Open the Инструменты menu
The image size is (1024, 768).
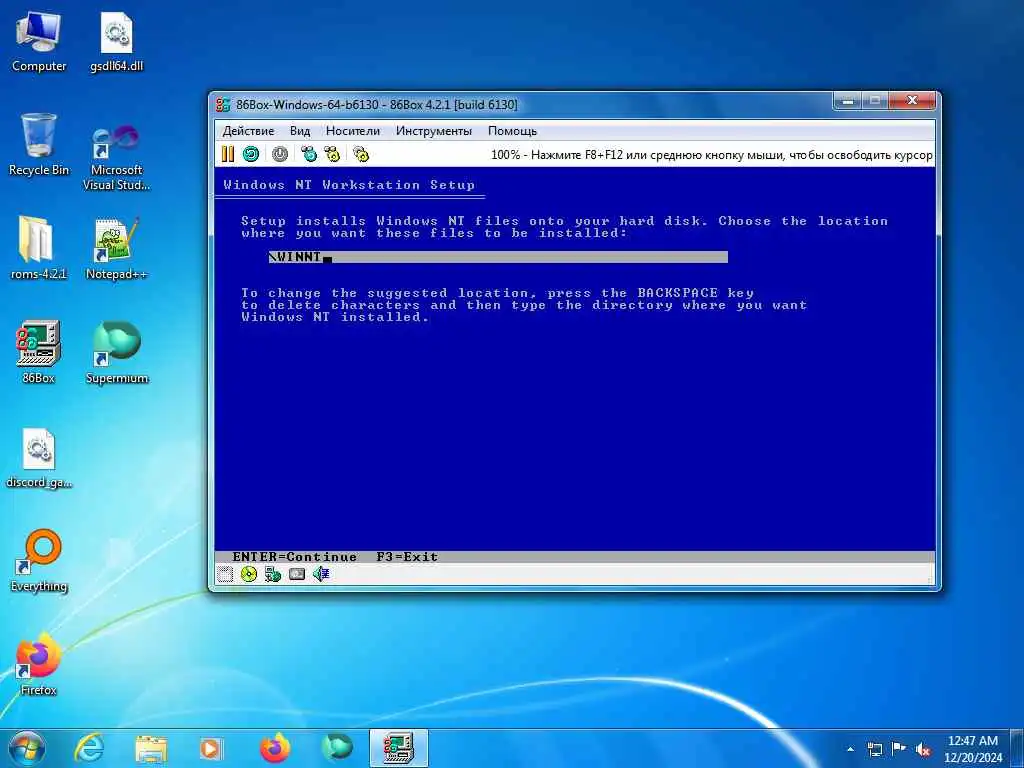[434, 131]
